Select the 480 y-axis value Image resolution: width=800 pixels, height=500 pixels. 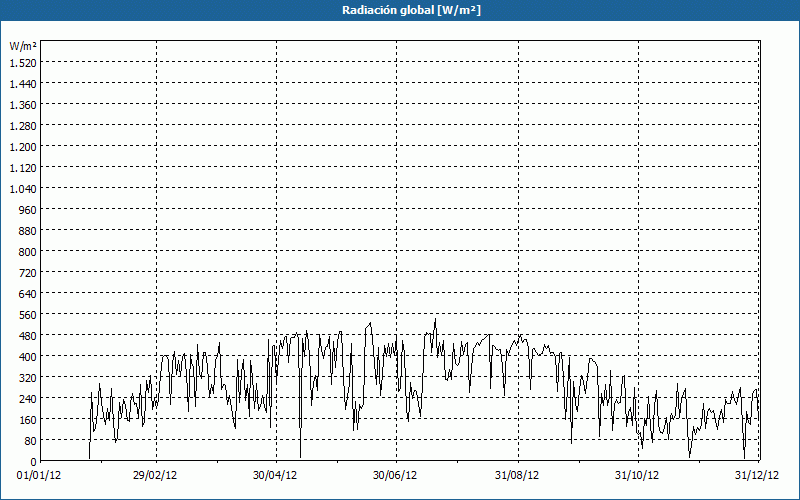pos(28,336)
